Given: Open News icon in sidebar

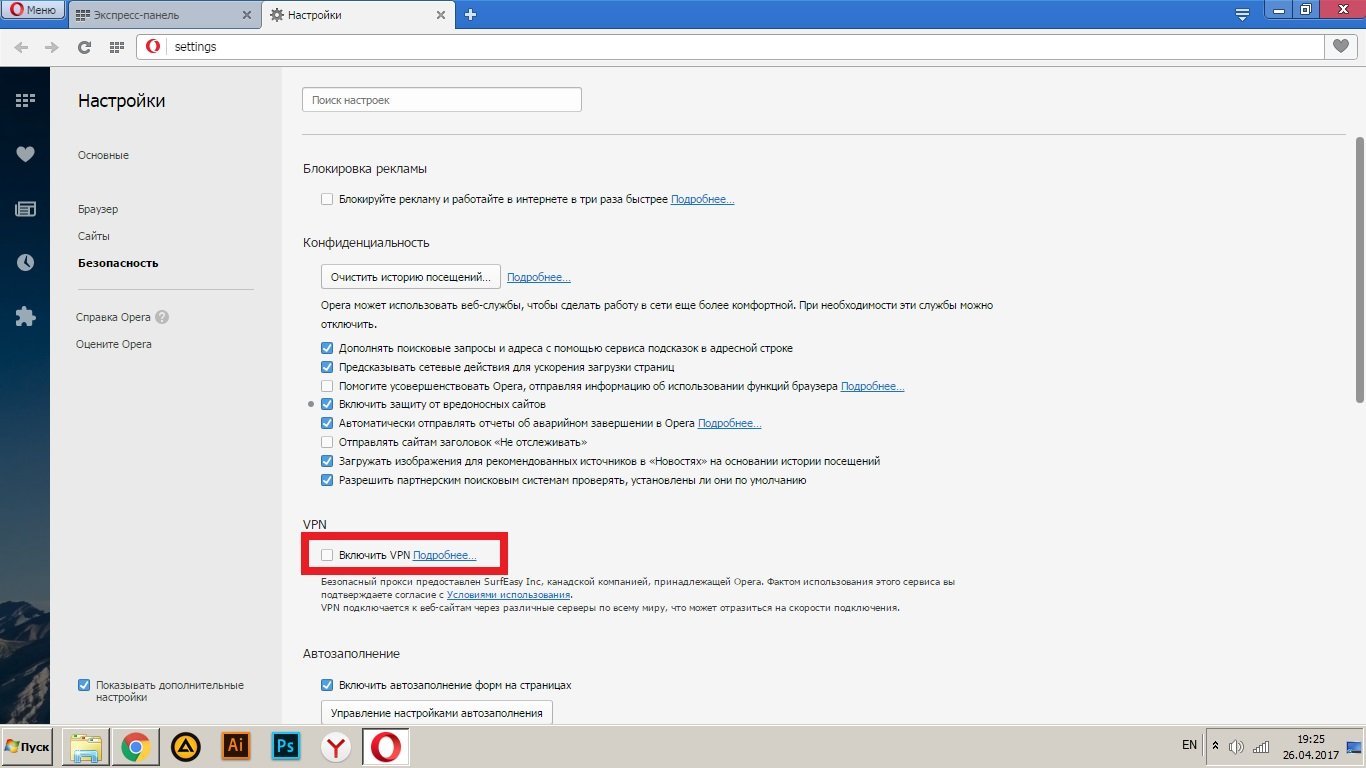Looking at the screenshot, I should pos(25,209).
